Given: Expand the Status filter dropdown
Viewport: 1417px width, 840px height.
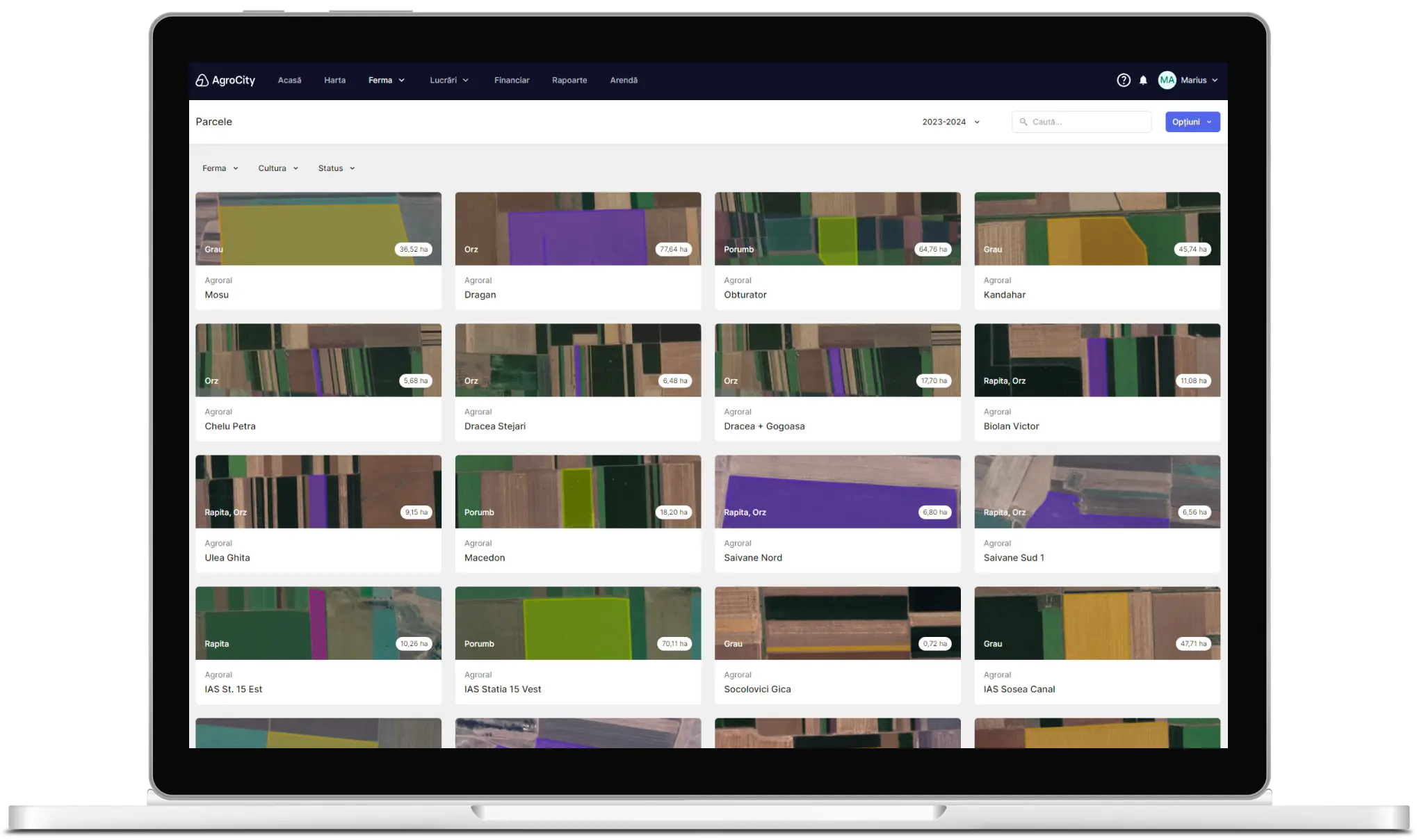Looking at the screenshot, I should tap(337, 168).
